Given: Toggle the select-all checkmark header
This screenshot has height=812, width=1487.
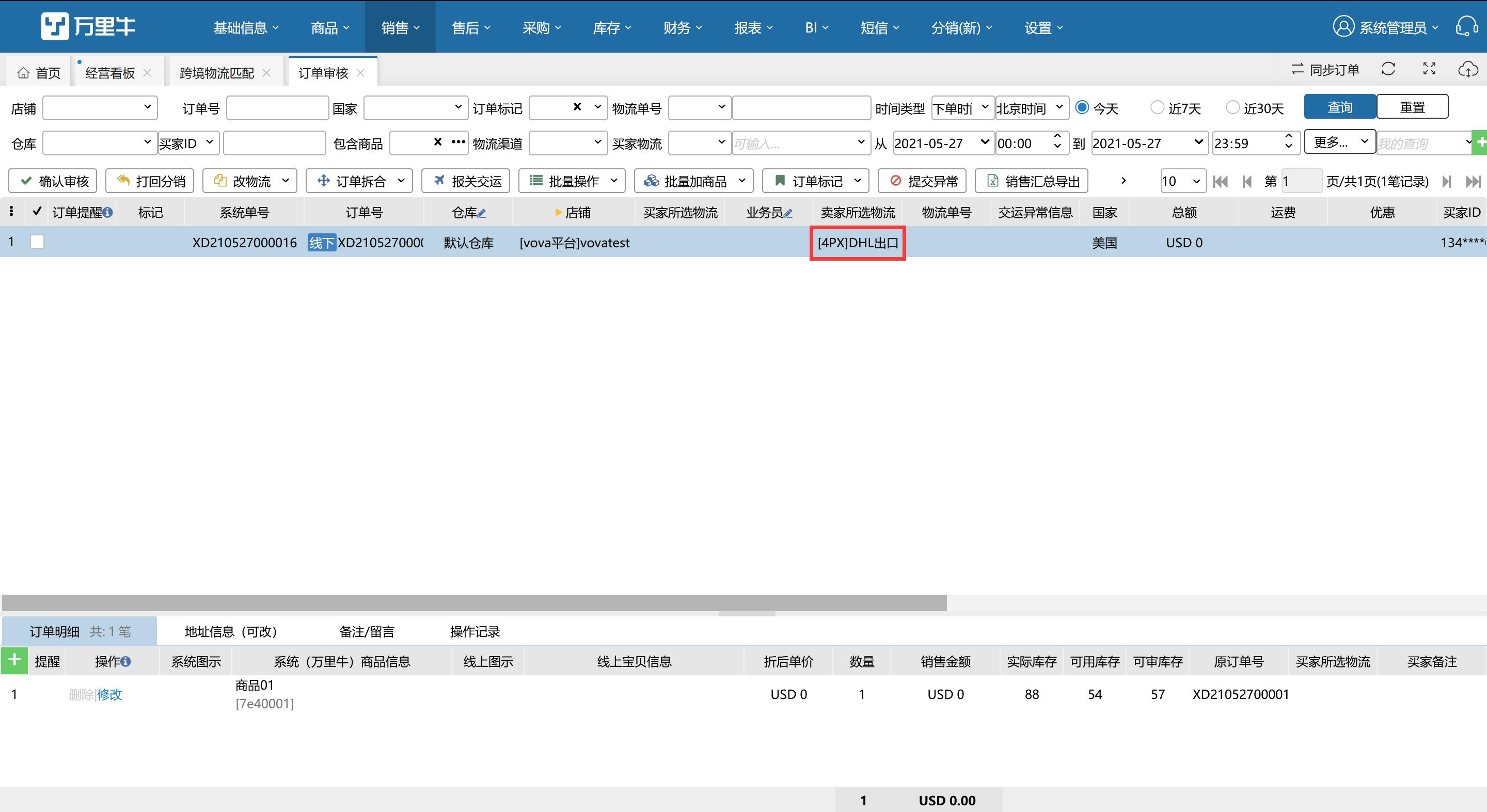Looking at the screenshot, I should pyautogui.click(x=37, y=212).
